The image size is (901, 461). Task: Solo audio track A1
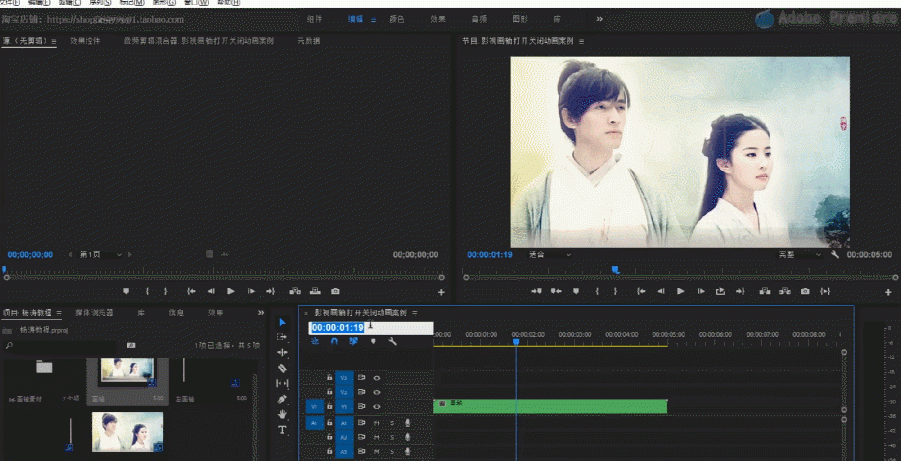(392, 423)
